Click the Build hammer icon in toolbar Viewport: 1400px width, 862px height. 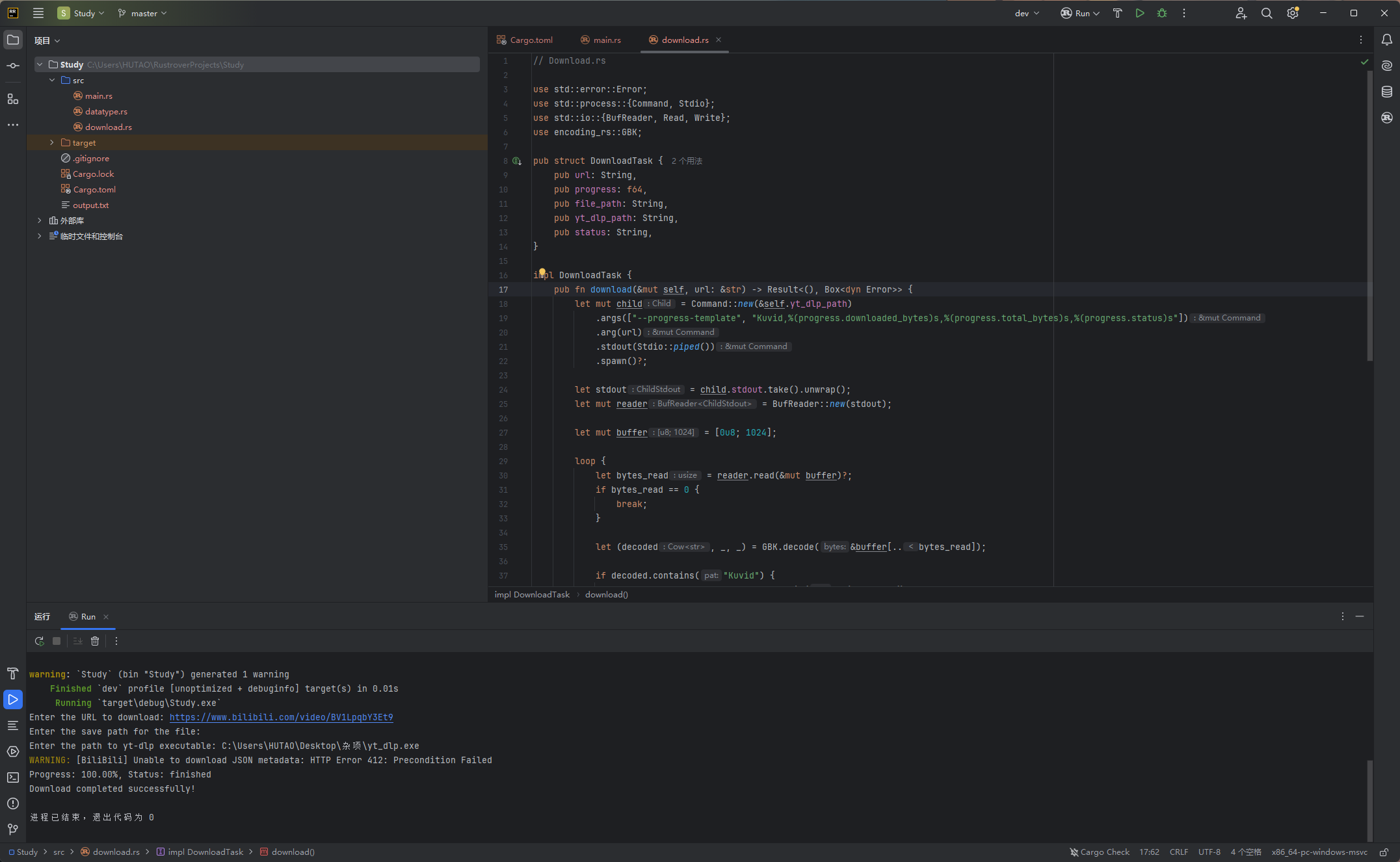1118,13
